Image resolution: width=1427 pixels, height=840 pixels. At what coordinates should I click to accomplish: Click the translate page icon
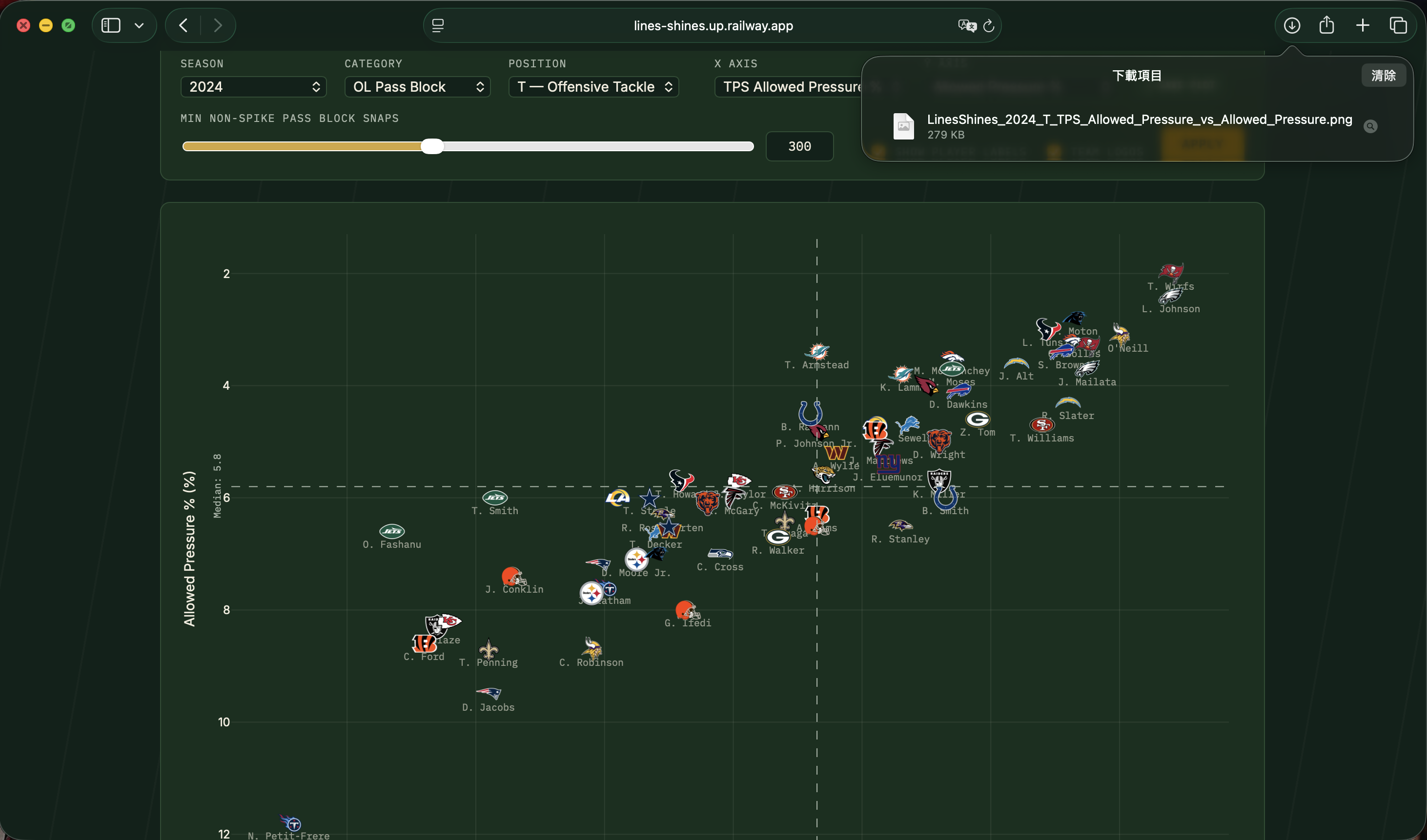click(967, 25)
